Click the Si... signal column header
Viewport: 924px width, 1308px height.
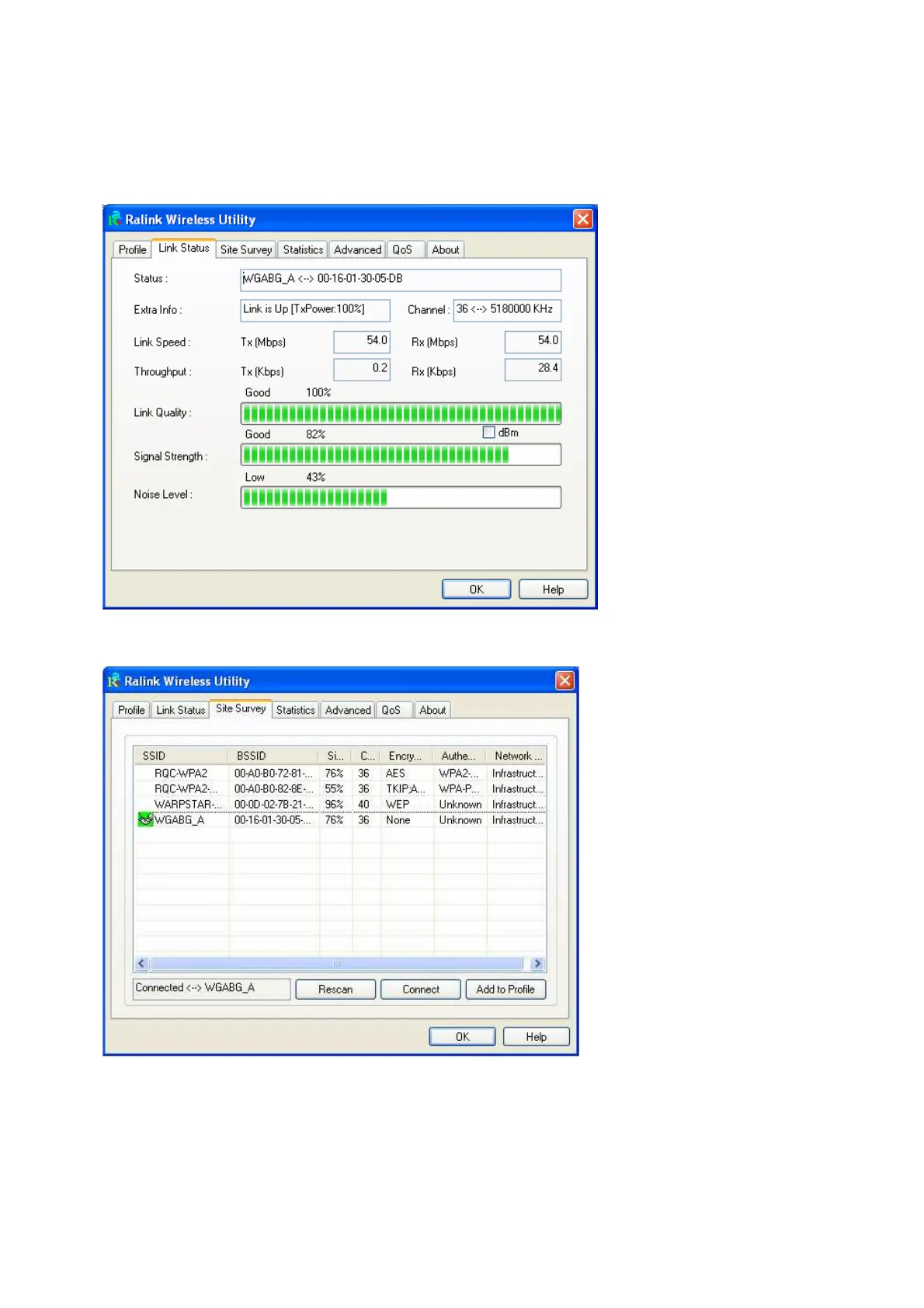click(x=335, y=756)
